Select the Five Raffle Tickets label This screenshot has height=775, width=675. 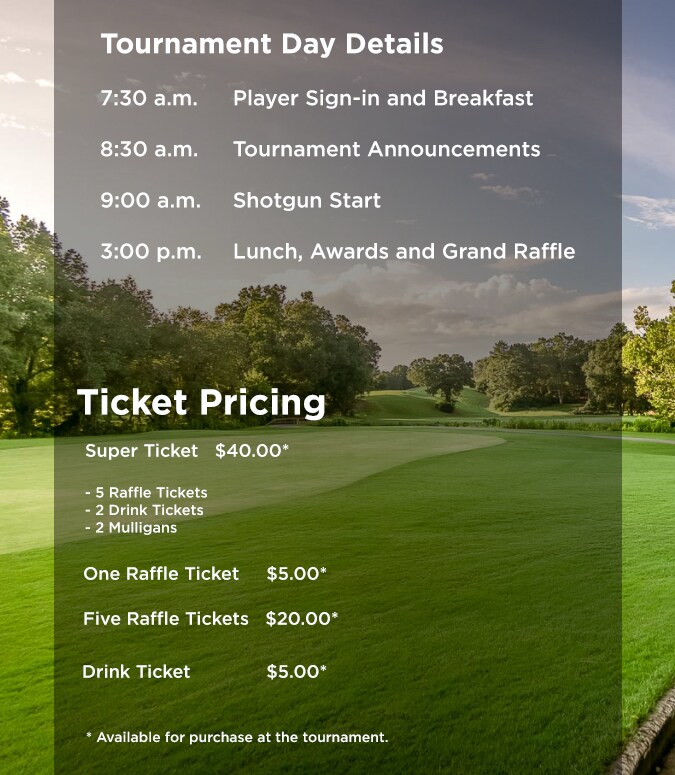(166, 619)
